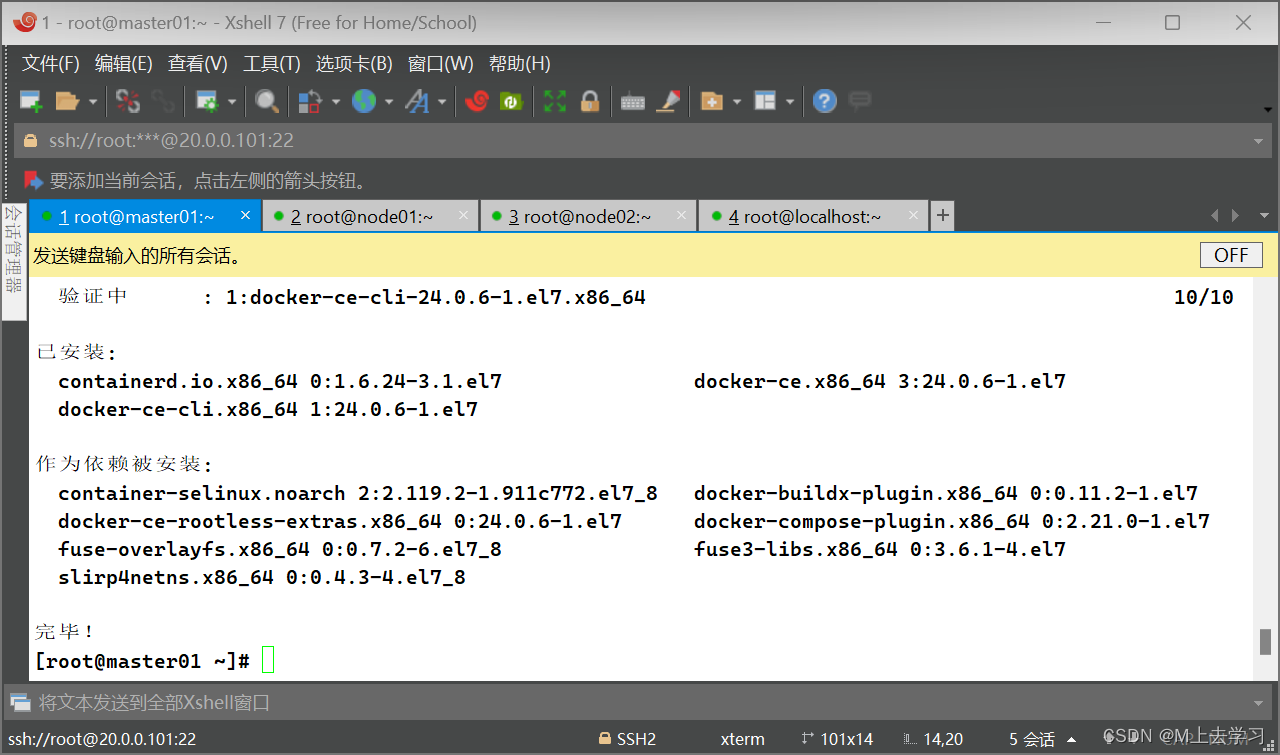Expand the color scheme dropdown arrow

point(335,101)
